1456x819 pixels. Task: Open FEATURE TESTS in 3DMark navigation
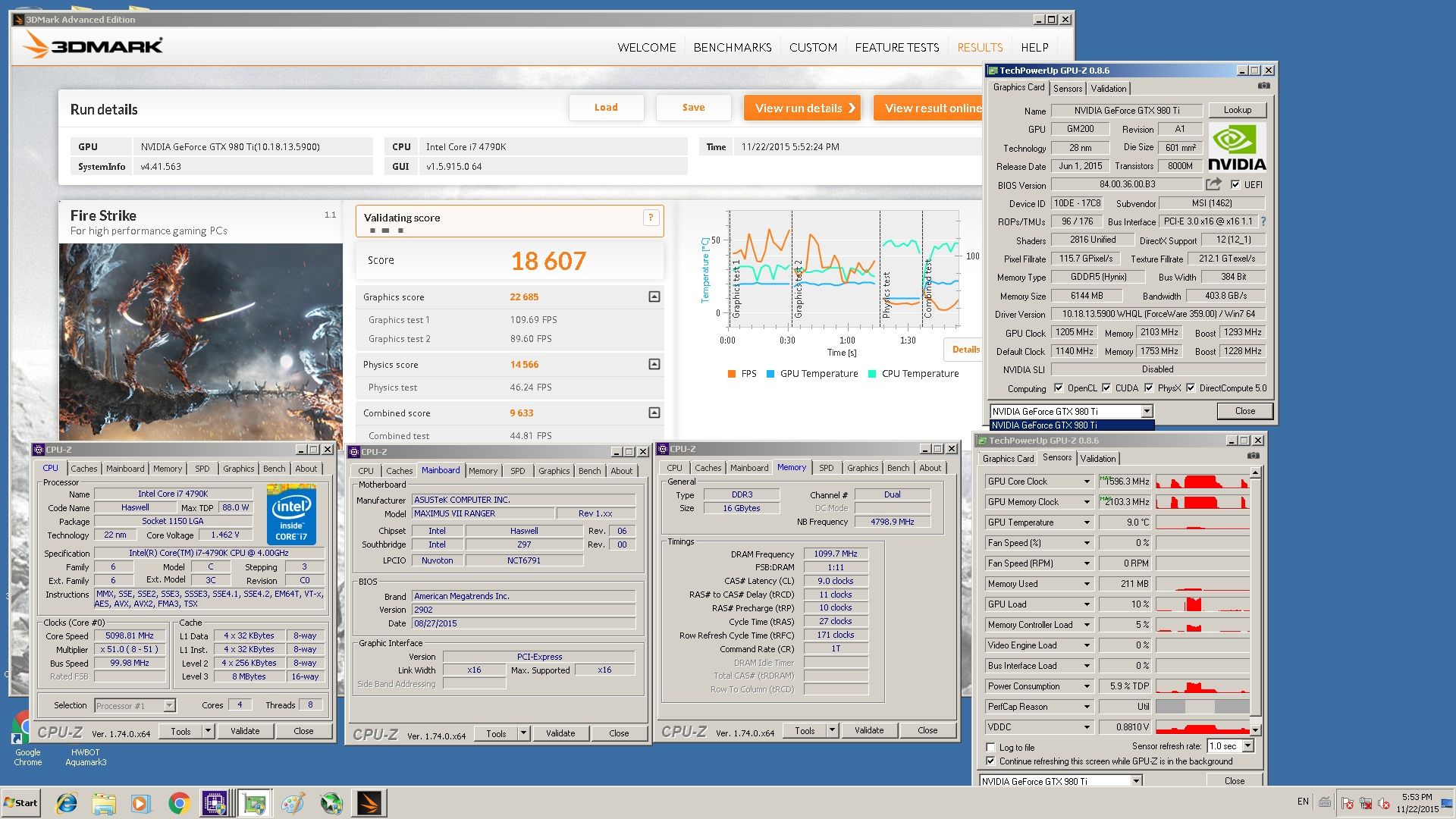pyautogui.click(x=897, y=47)
